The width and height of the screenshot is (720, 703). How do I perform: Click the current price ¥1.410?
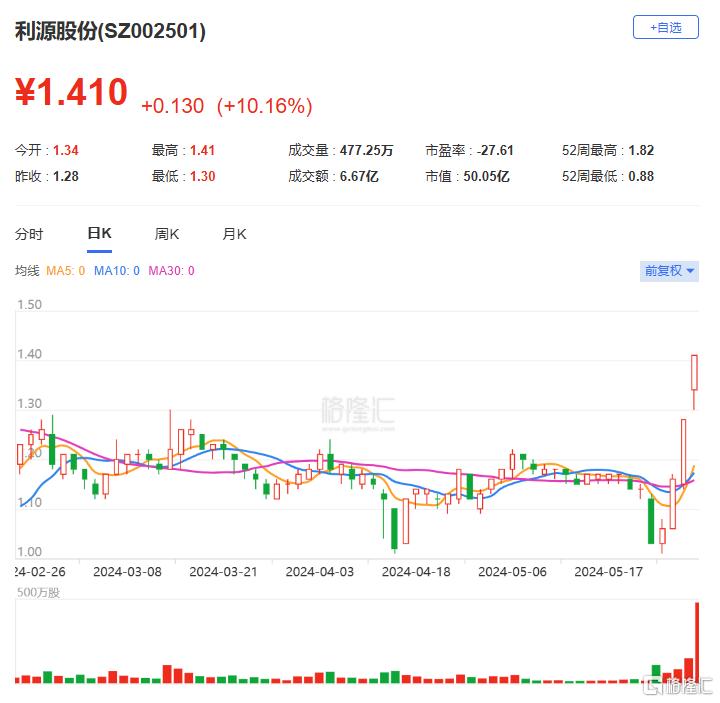71,92
